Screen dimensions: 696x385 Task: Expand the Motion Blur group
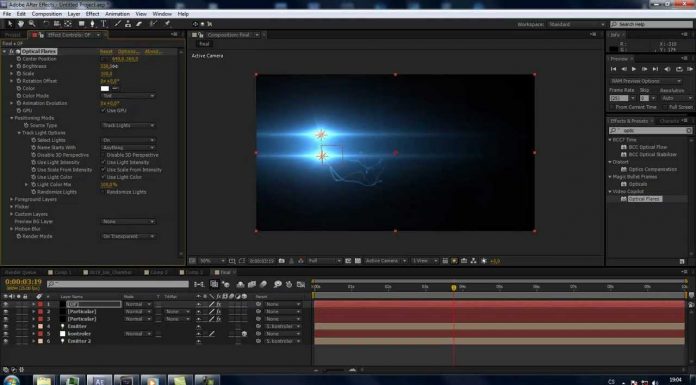pos(12,229)
